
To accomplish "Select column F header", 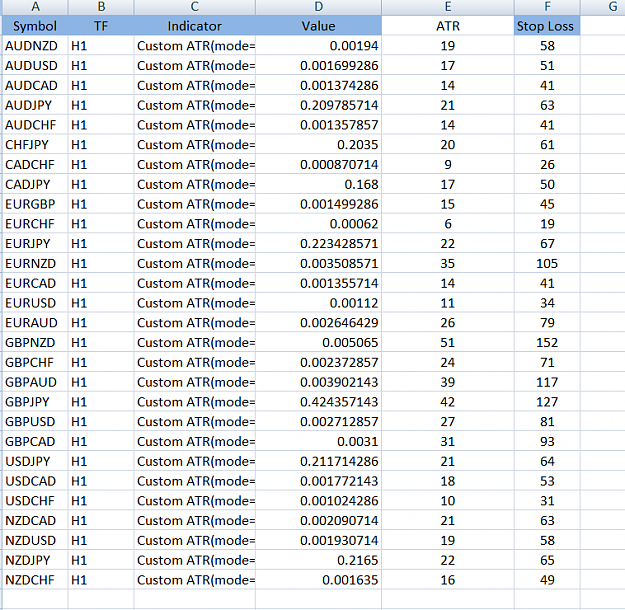I will point(547,7).
